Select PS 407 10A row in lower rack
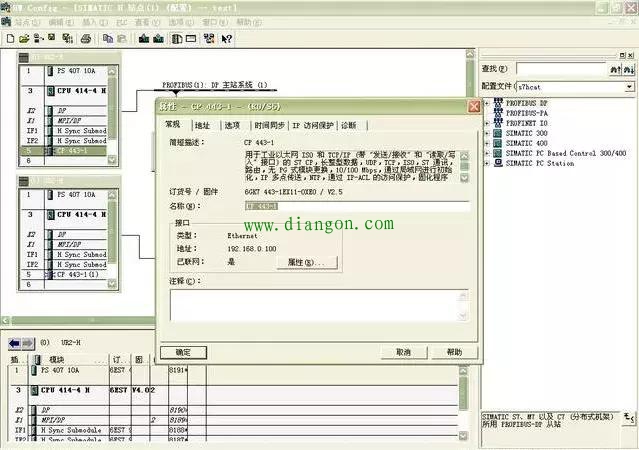The height and width of the screenshot is (450, 639). tap(63, 194)
